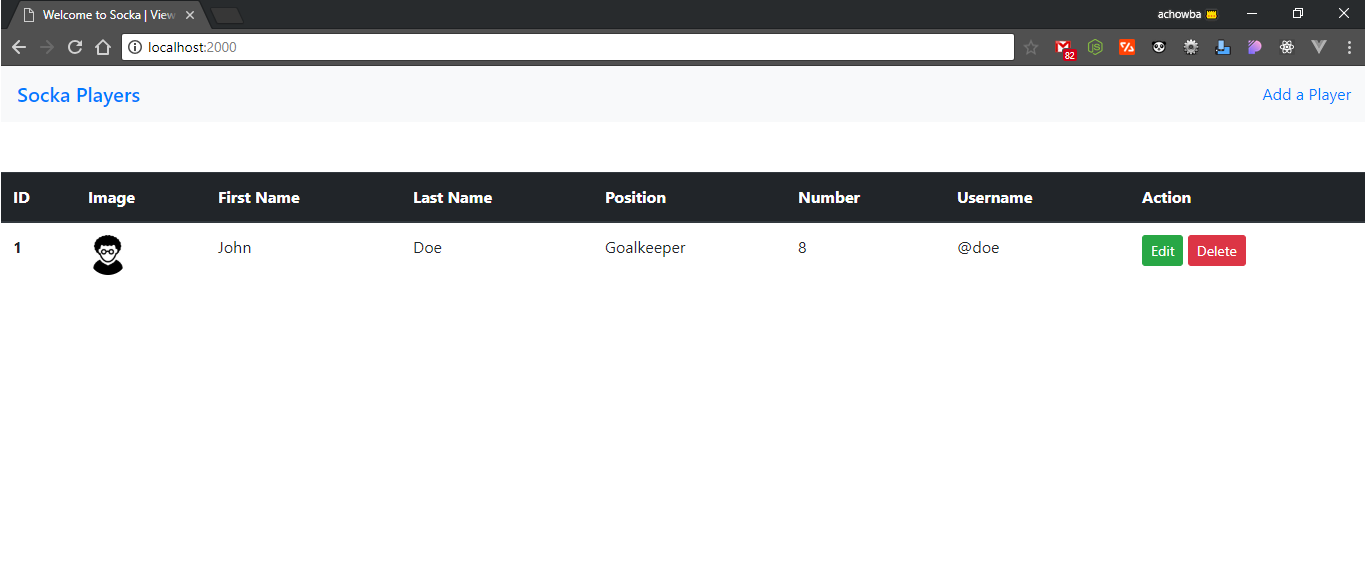This screenshot has width=1365, height=570.
Task: Edit the John Doe player
Action: [1162, 251]
